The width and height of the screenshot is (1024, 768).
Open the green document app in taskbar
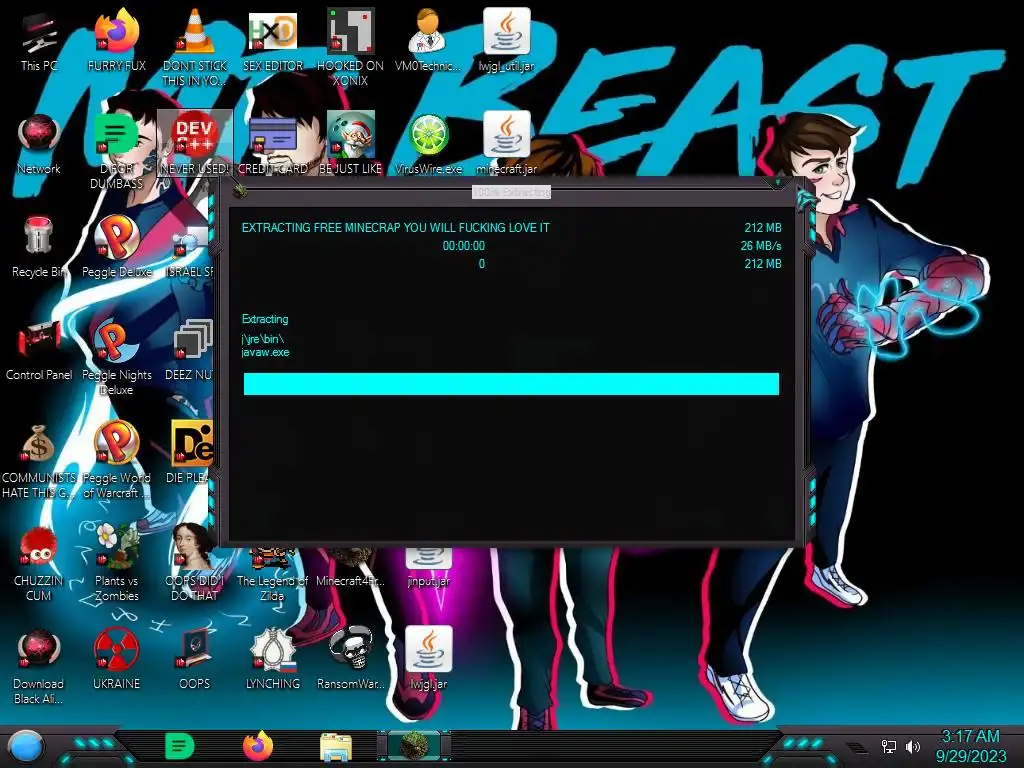pyautogui.click(x=179, y=746)
